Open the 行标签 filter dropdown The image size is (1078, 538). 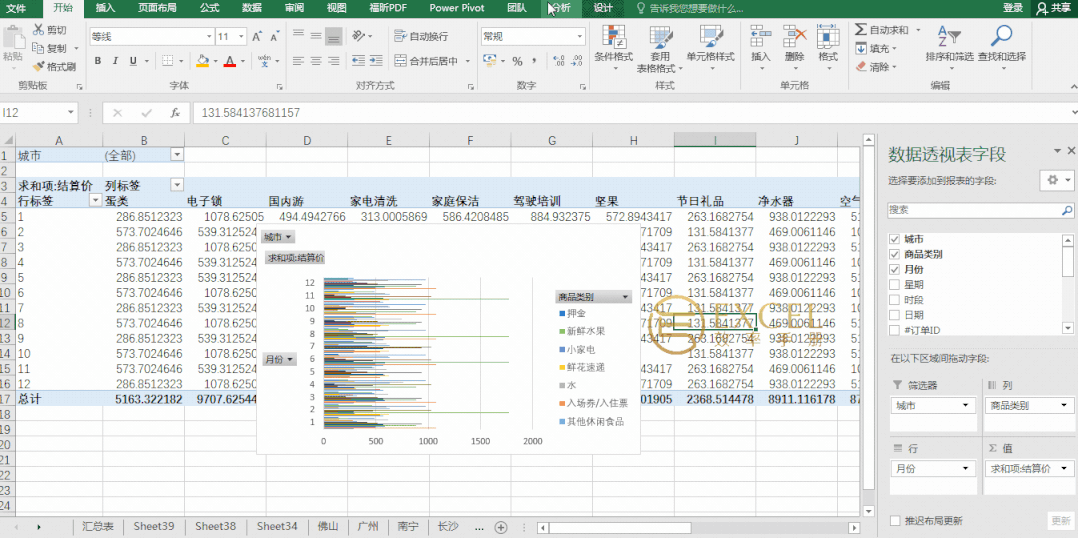(96, 201)
